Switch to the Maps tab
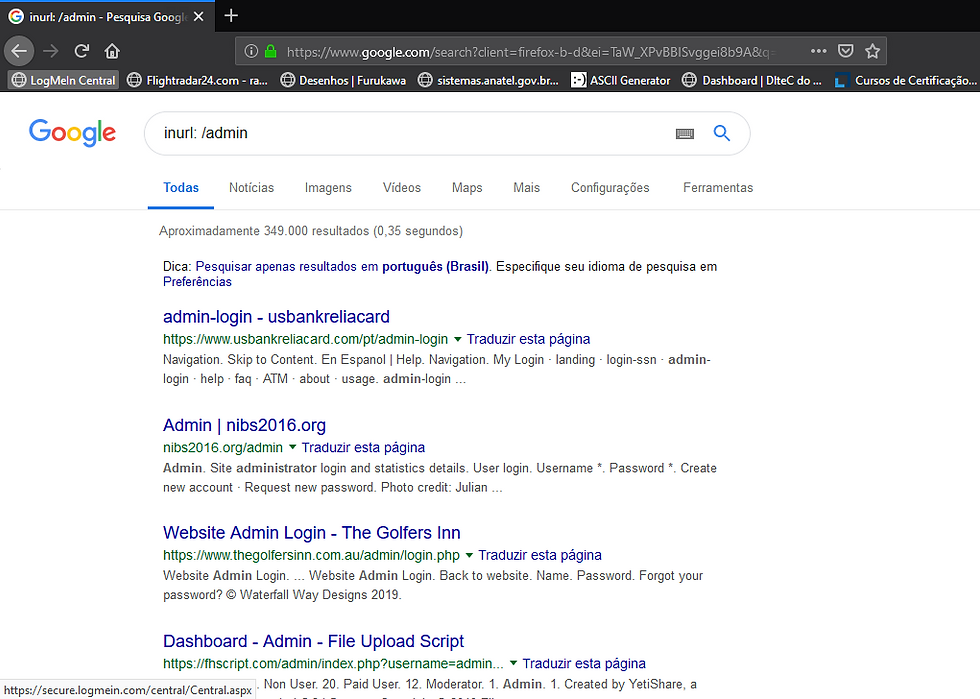 467,188
